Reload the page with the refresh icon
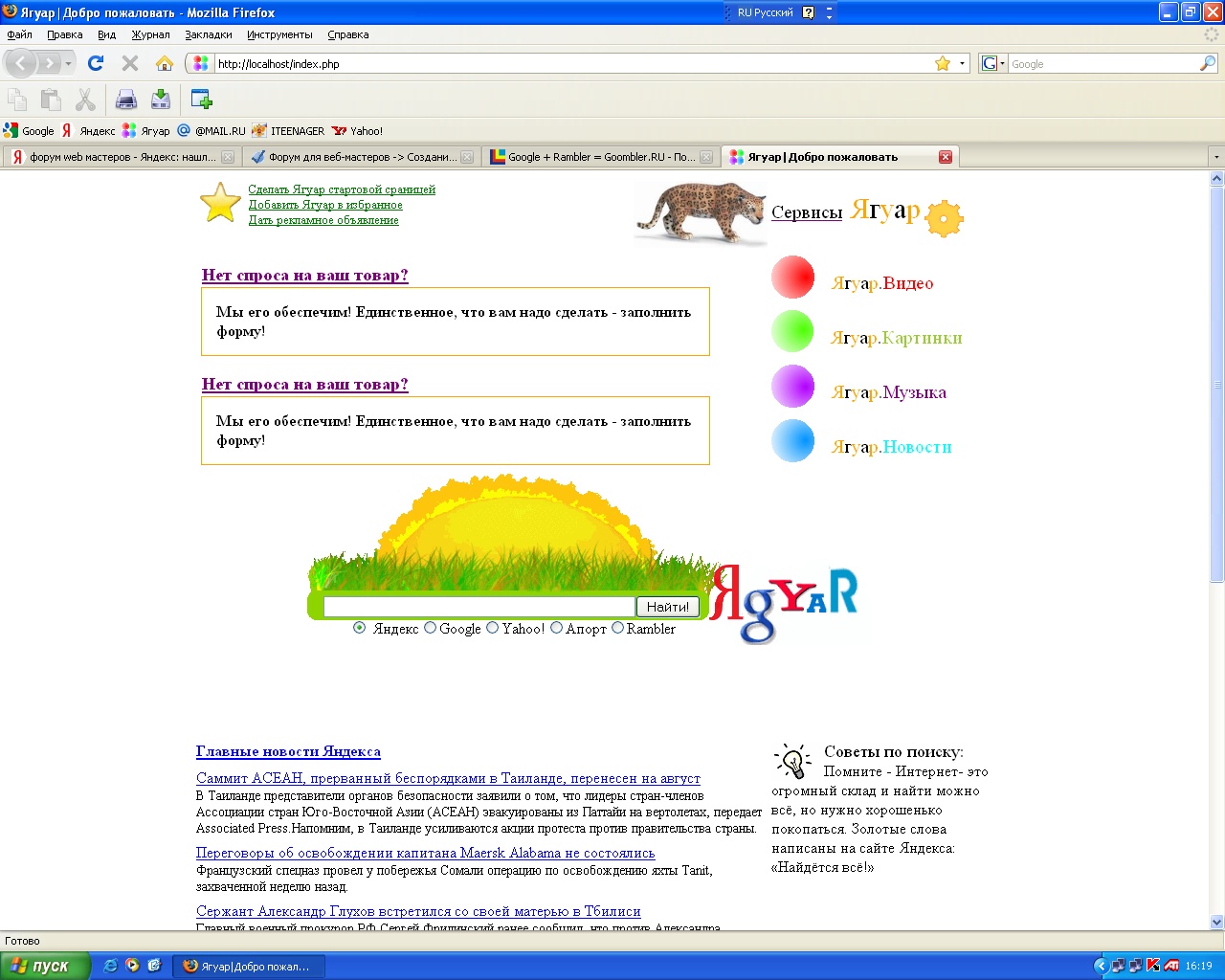Screen dimensions: 1225x980 pyautogui.click(x=95, y=63)
